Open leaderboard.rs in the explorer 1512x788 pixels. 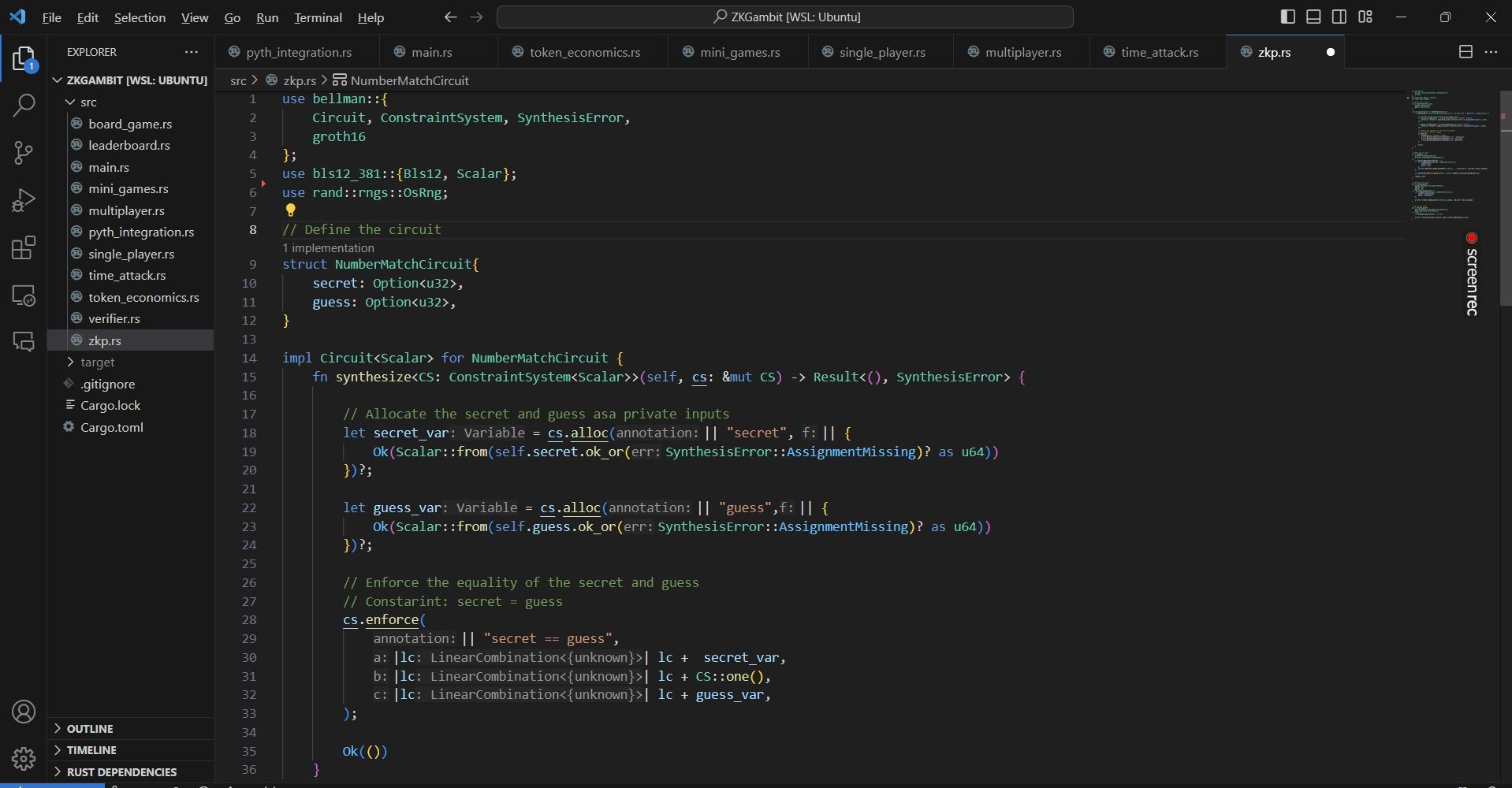130,146
